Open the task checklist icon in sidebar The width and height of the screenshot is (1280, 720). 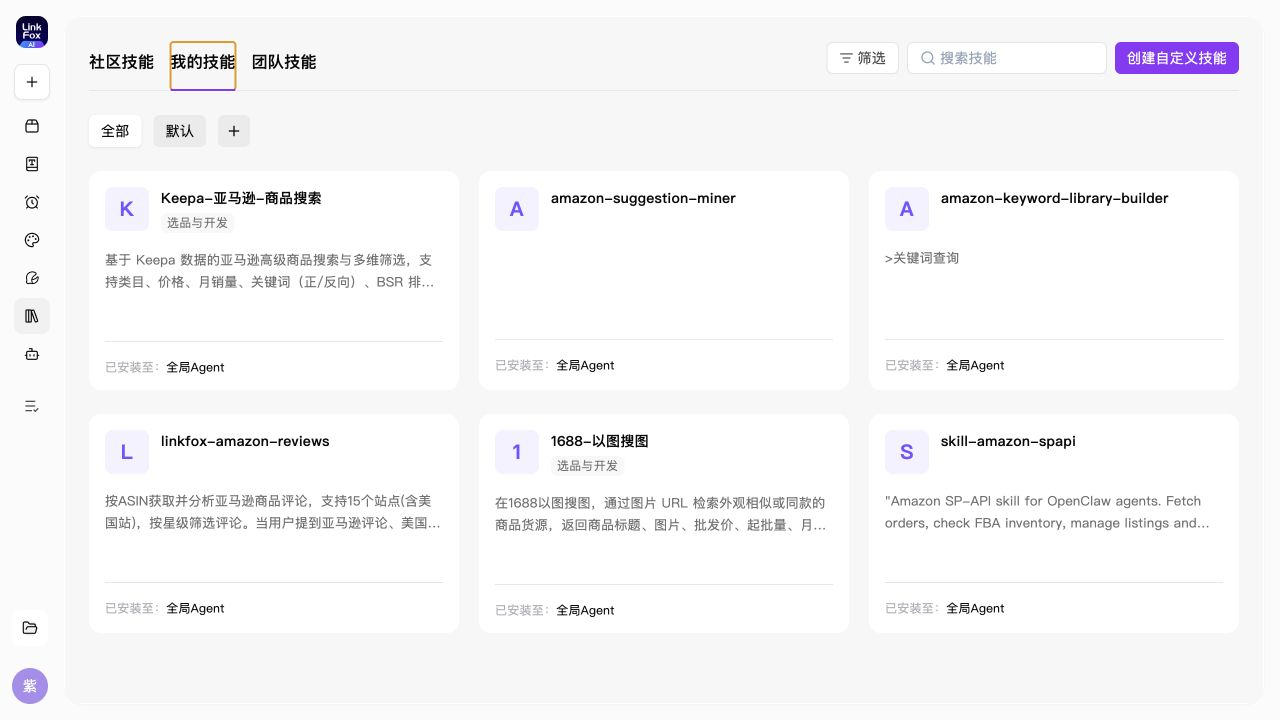pyautogui.click(x=32, y=406)
